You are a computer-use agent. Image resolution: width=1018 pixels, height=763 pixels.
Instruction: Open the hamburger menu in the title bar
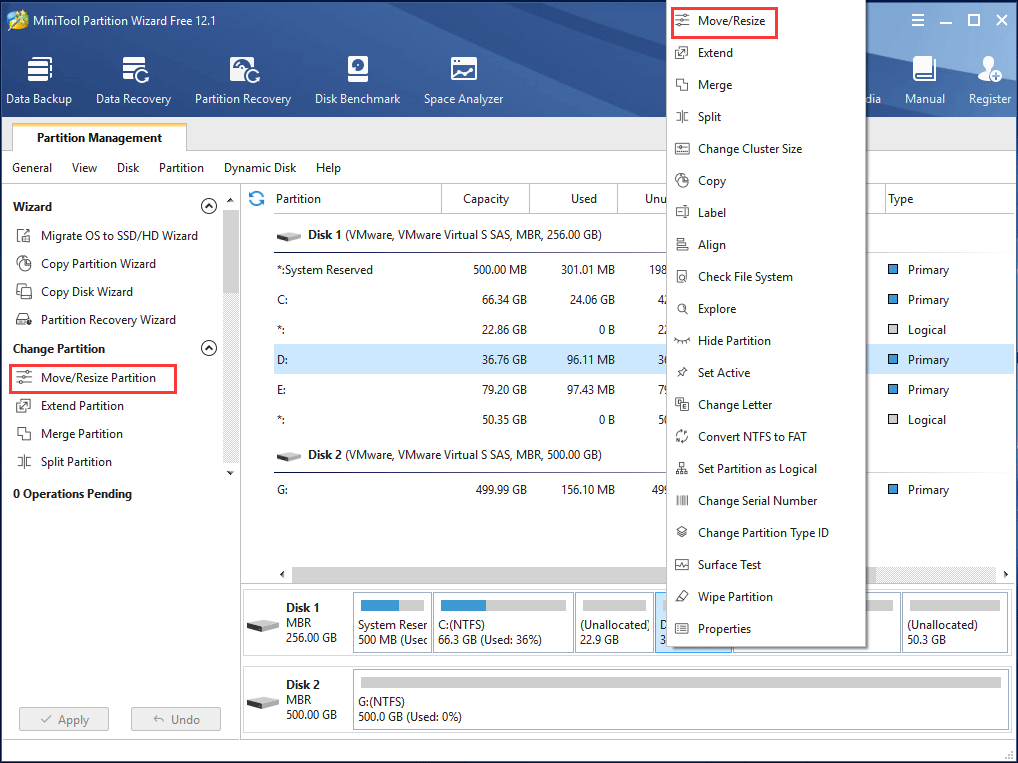[x=917, y=20]
